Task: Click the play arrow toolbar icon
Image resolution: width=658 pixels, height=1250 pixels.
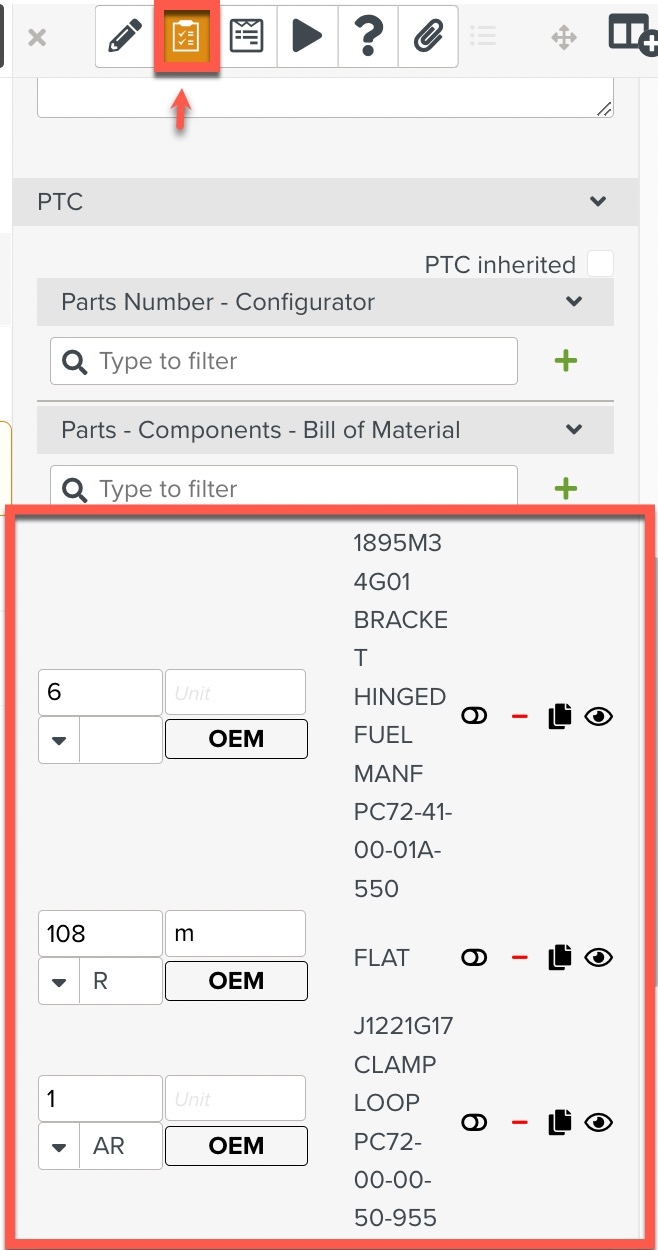Action: pyautogui.click(x=307, y=38)
